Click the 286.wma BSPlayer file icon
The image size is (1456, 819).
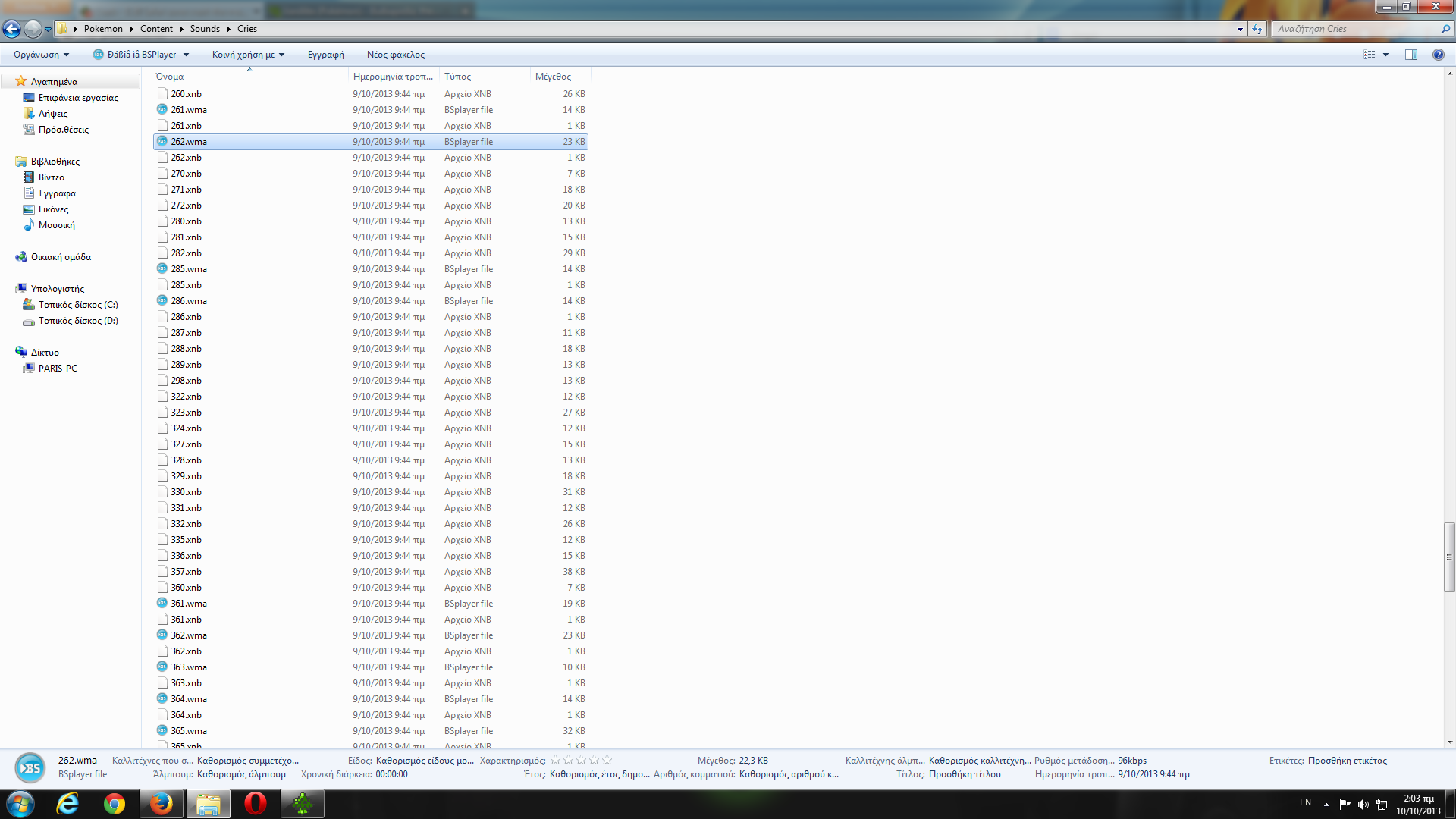162,301
